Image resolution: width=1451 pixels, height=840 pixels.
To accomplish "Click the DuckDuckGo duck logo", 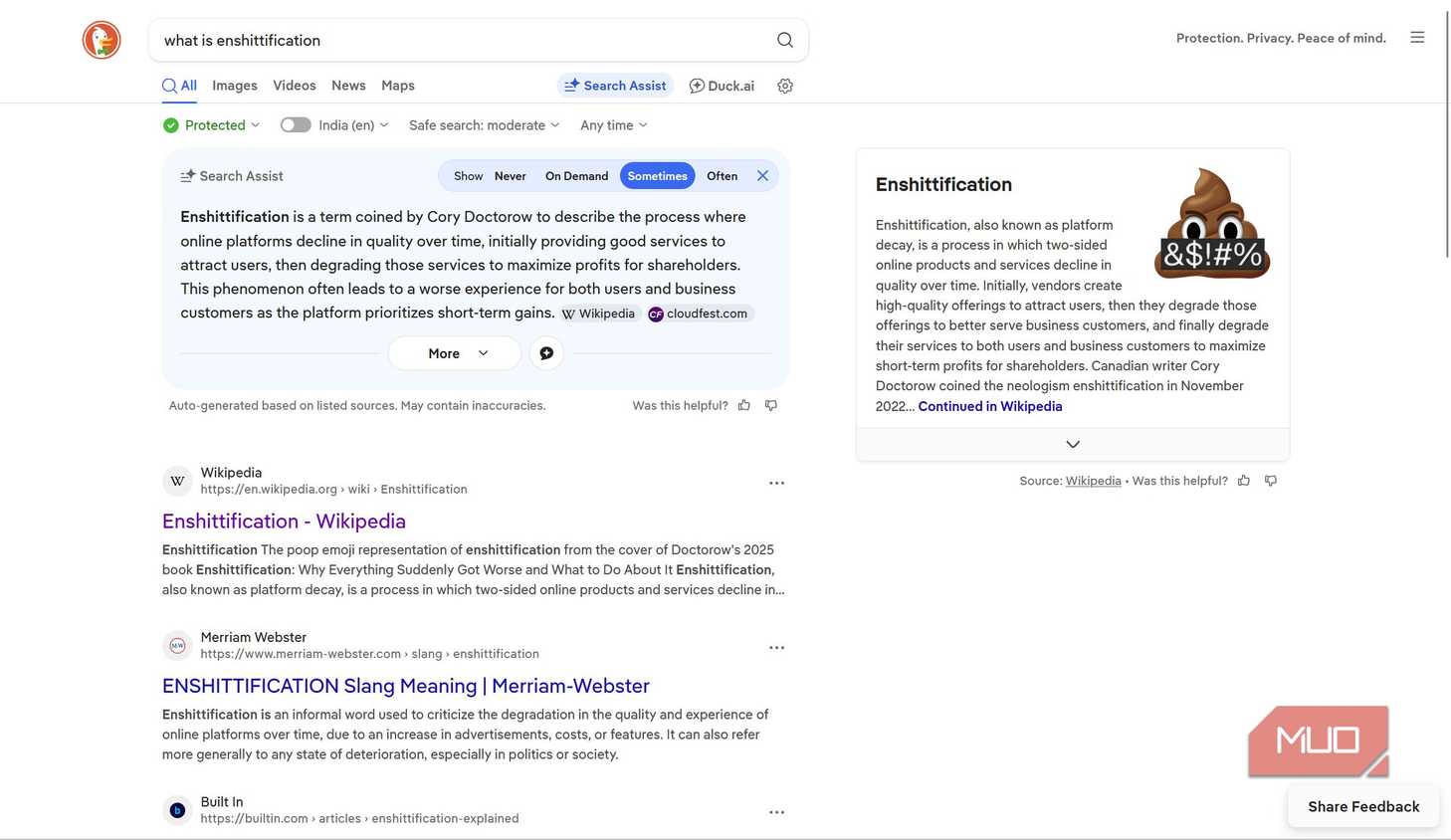I will [x=102, y=40].
